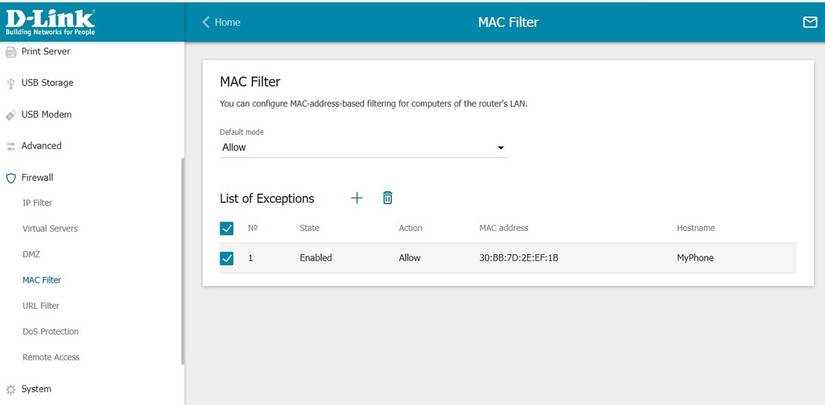The image size is (825, 405).
Task: Select the MAC address 30:BB:7D:2E:EF:1B entry
Action: click(519, 258)
